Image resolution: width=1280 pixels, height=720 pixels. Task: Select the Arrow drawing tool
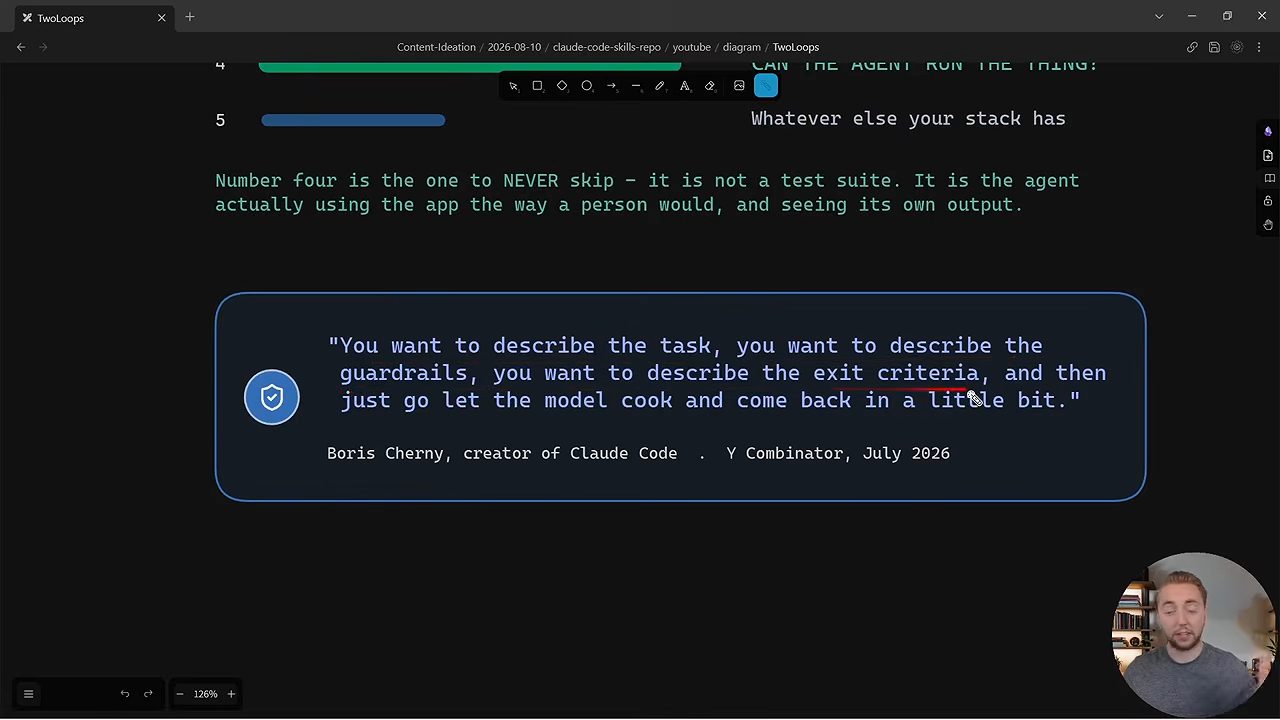611,86
